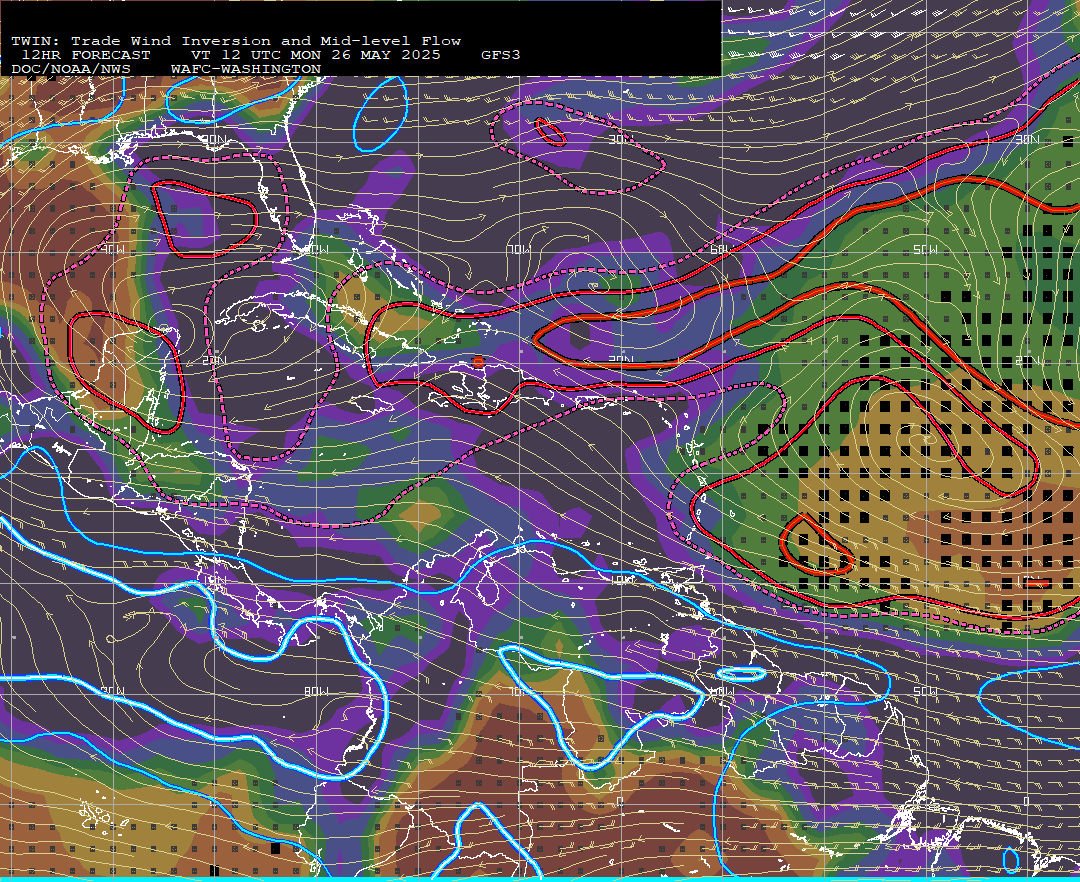
Task: Select the '10N' label over Central America
Action: pos(214,580)
